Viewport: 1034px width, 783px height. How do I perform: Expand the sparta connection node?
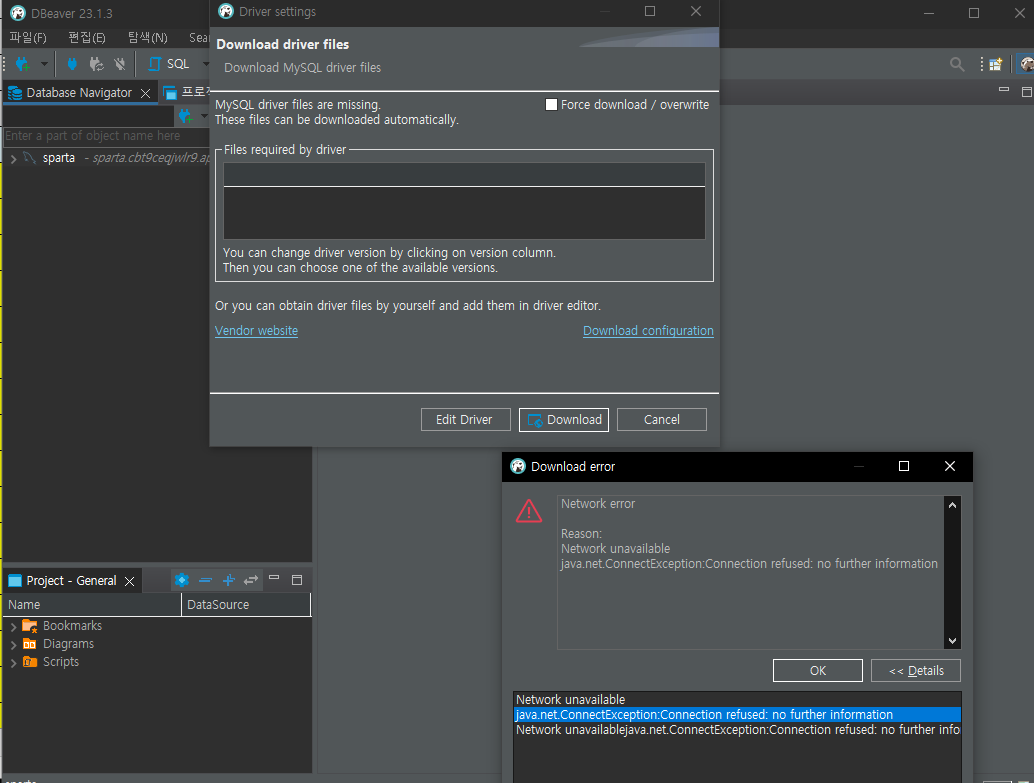(x=13, y=158)
